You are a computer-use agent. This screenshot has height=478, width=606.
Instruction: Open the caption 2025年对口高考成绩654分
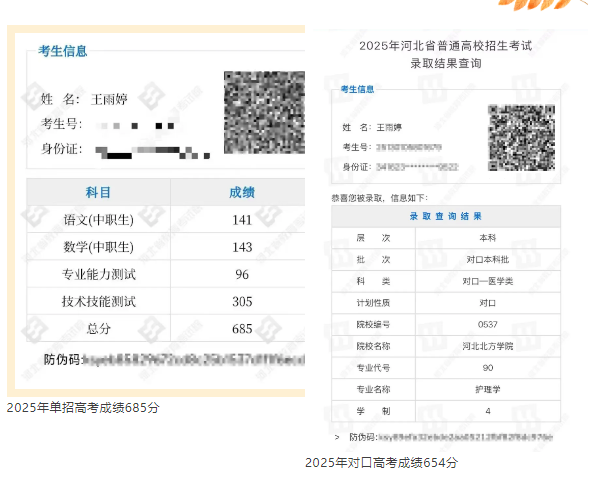[382, 462]
